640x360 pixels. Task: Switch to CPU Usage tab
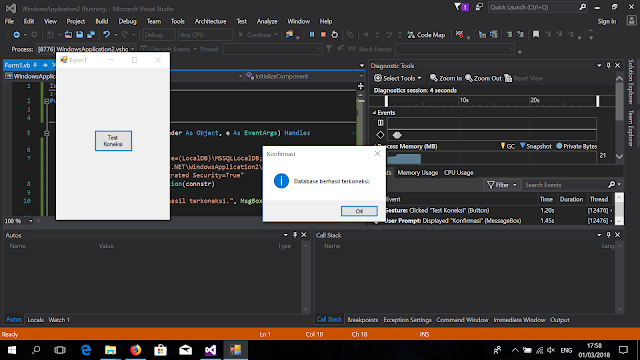pos(458,173)
